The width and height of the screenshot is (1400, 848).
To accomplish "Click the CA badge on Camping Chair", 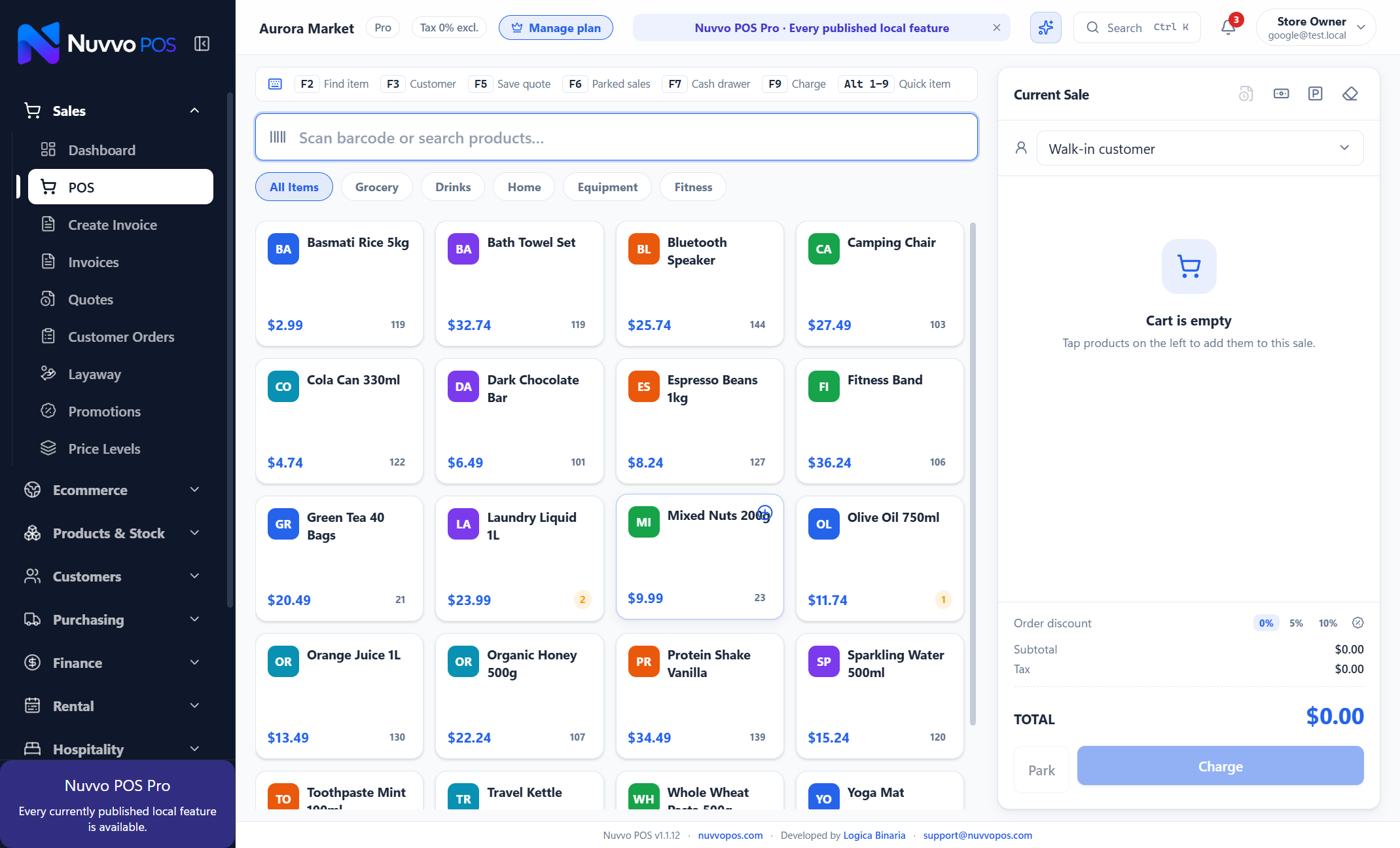I will 823,249.
